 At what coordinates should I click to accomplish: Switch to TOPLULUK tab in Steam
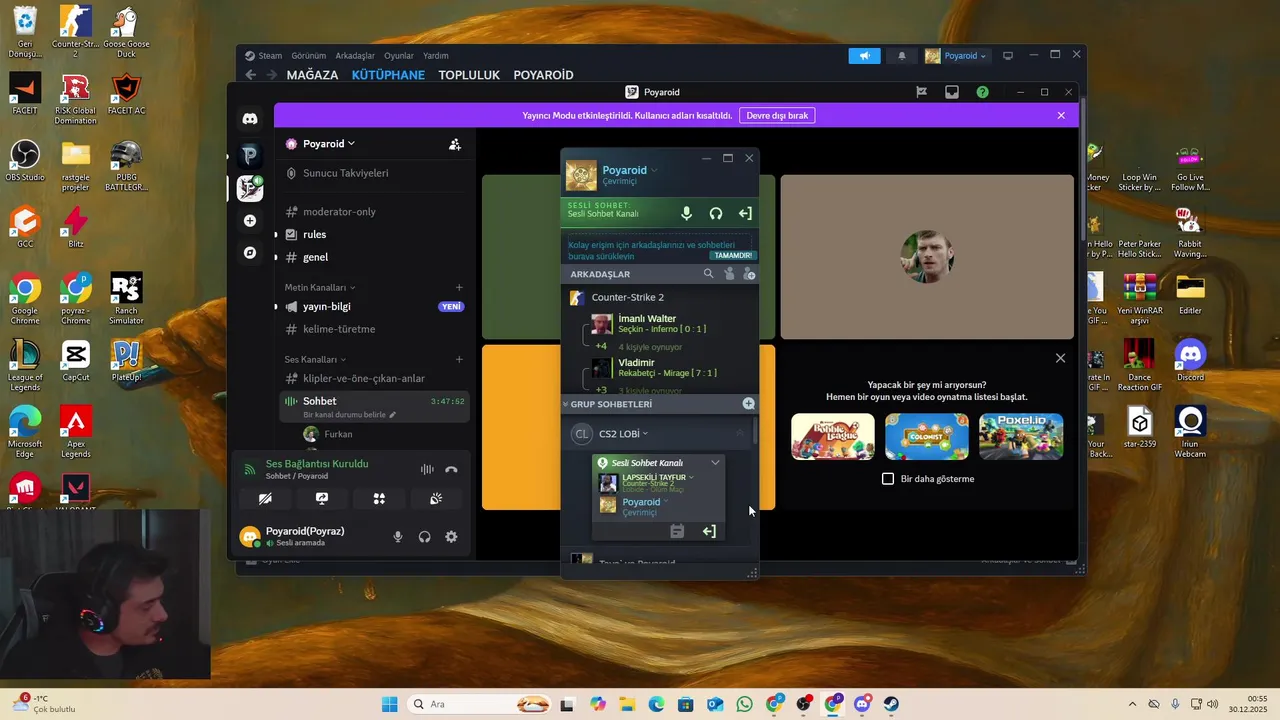469,75
